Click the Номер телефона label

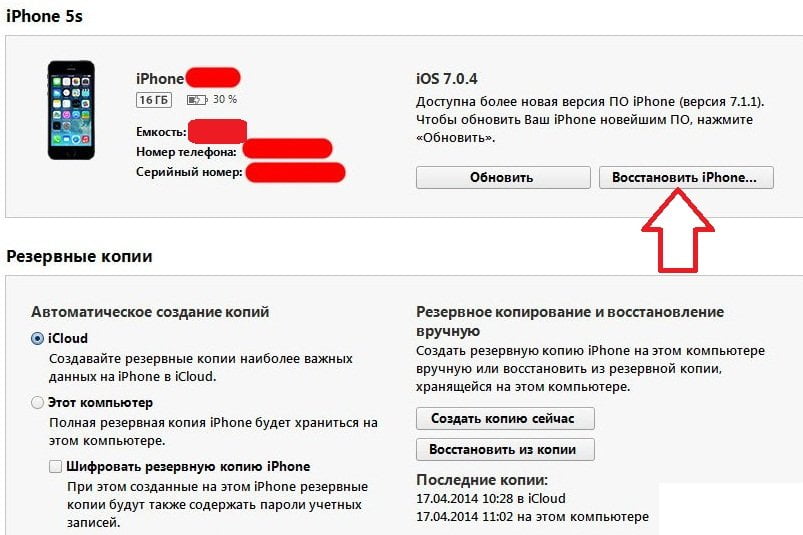tap(186, 152)
